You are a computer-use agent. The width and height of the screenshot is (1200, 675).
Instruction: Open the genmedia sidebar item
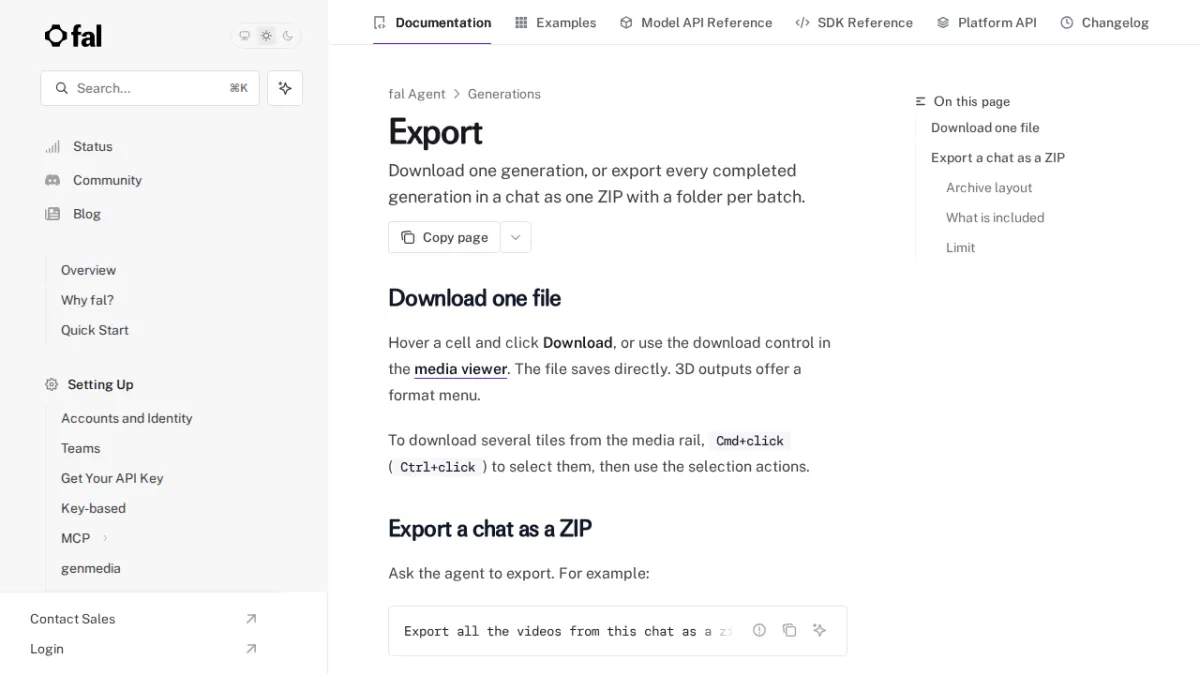tap(90, 568)
